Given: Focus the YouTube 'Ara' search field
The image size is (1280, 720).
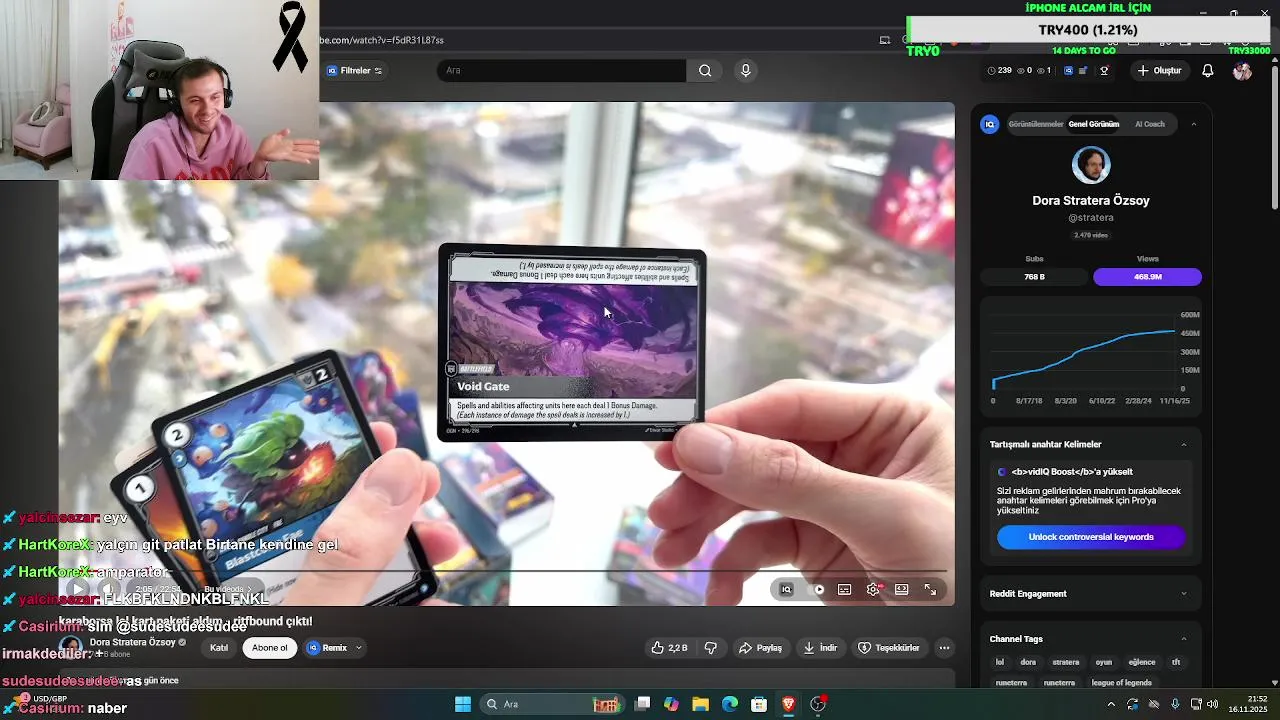Looking at the screenshot, I should pos(561,71).
